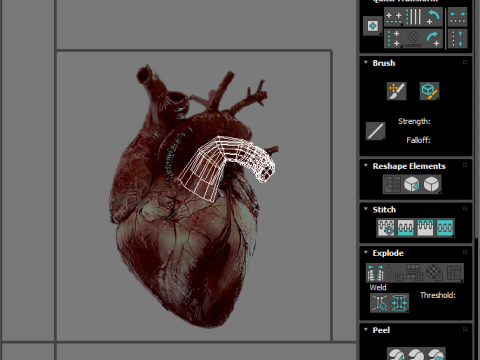Collapse the Stitch rollout triangle

366,209
